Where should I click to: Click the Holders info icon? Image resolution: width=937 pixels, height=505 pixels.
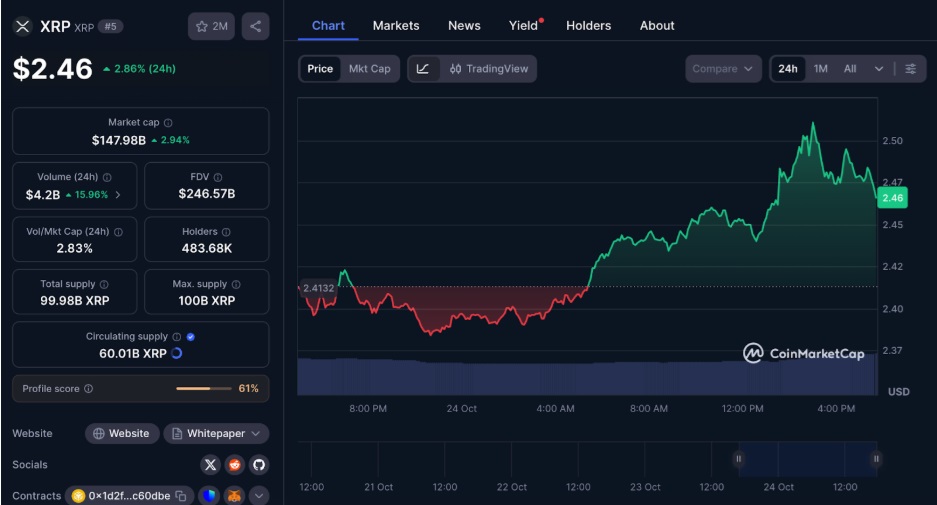point(226,232)
